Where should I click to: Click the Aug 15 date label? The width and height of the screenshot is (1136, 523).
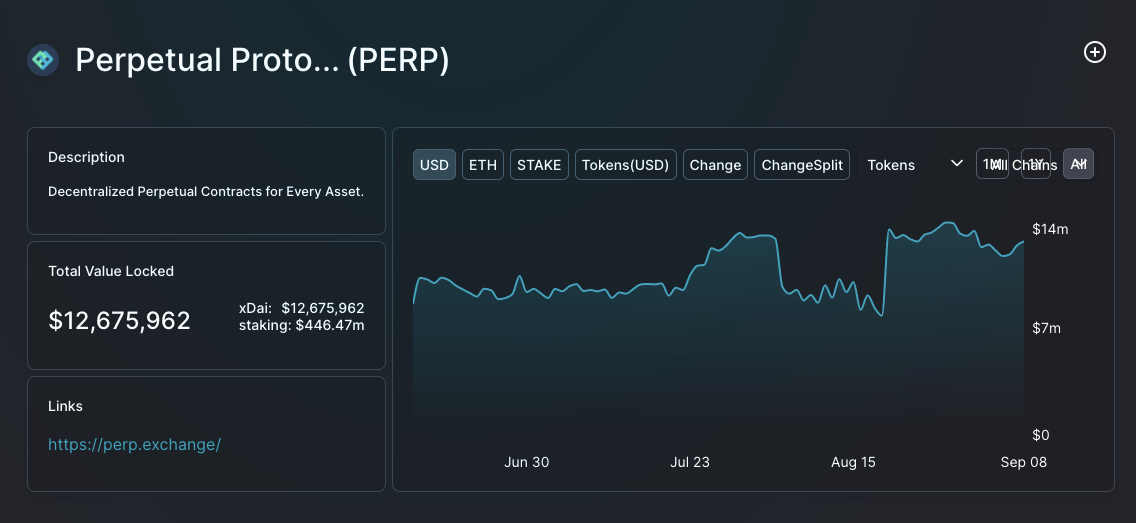[x=853, y=462]
